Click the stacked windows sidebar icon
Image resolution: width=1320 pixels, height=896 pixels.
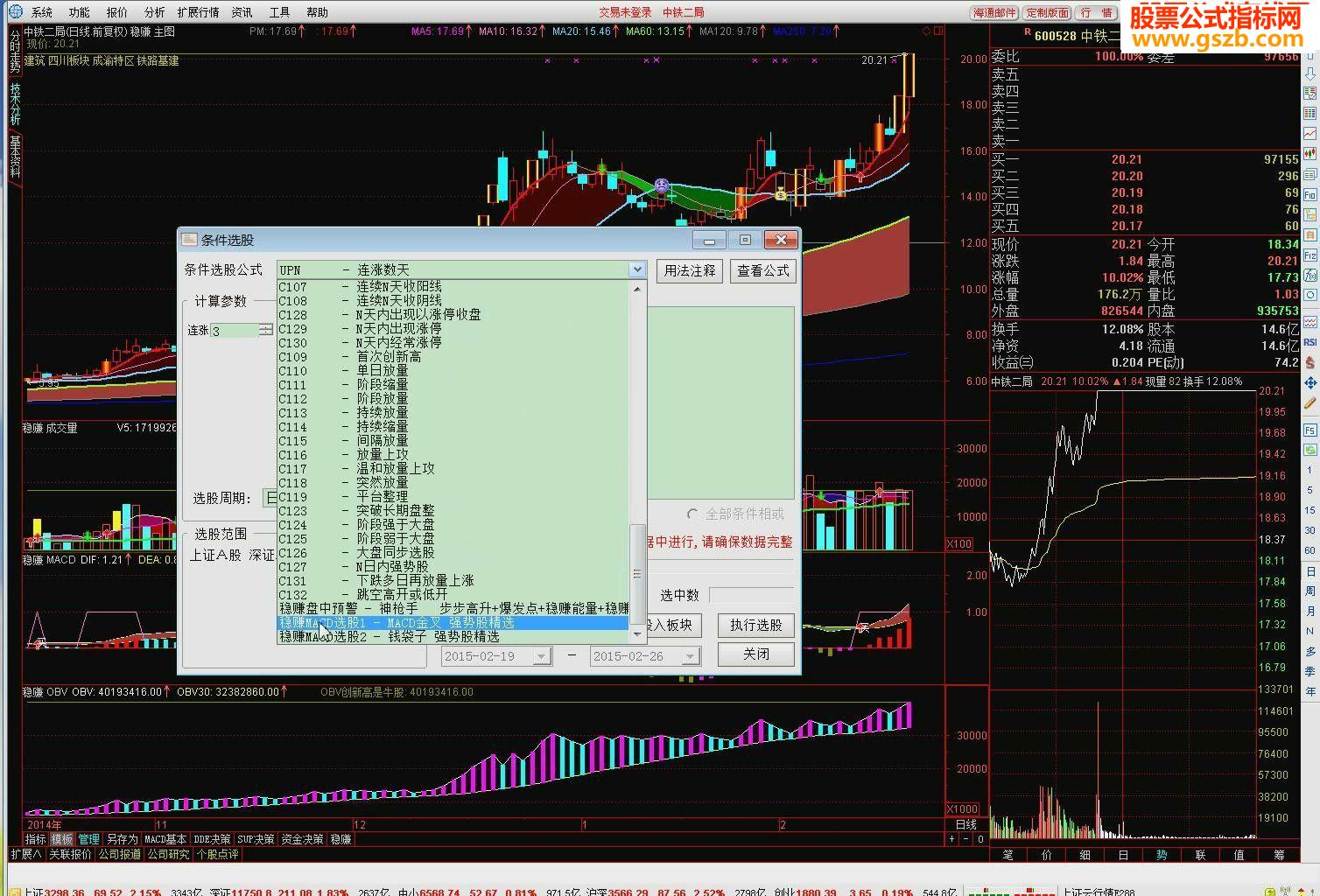(x=1310, y=174)
